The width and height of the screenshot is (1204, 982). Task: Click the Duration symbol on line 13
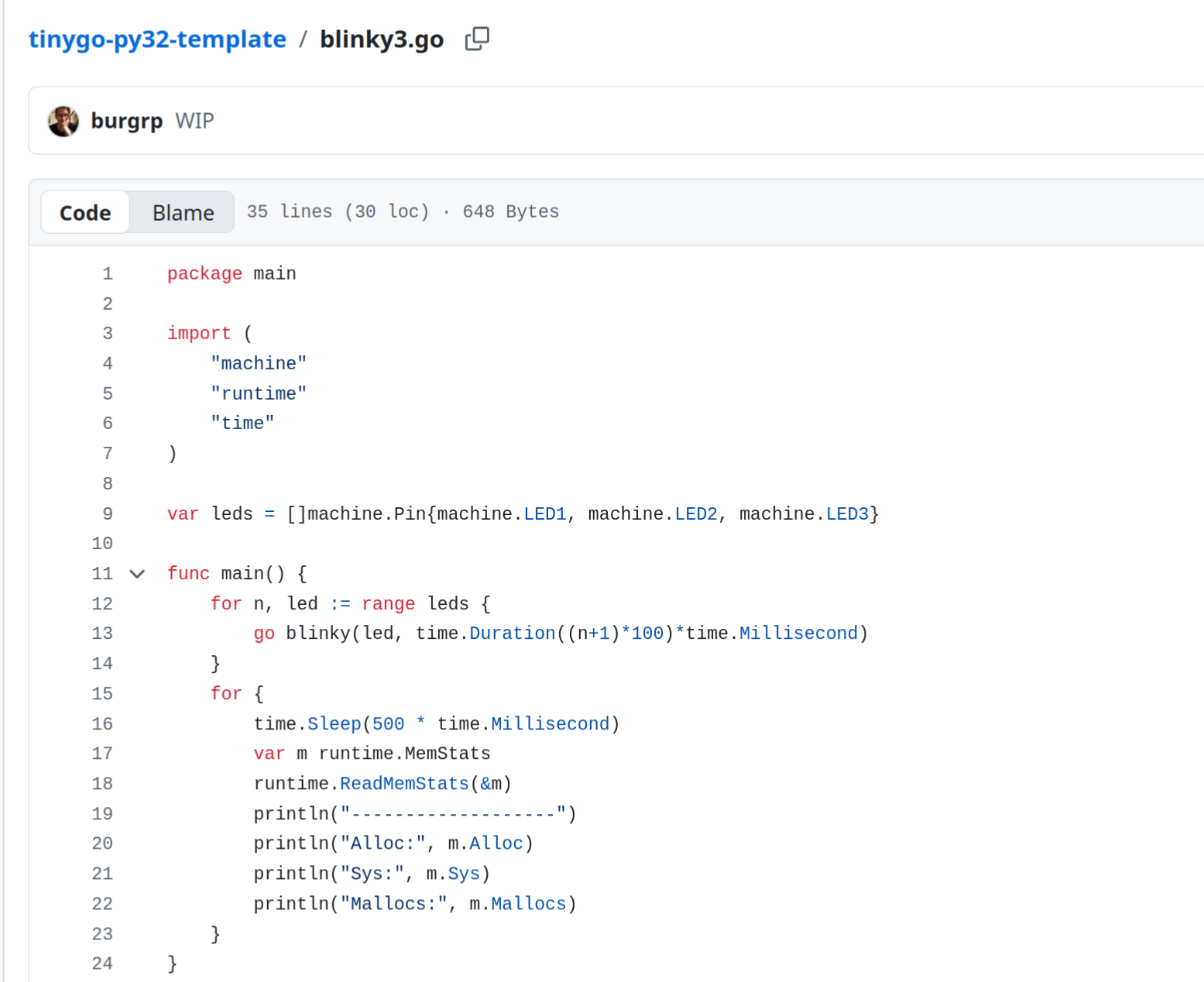tap(513, 633)
